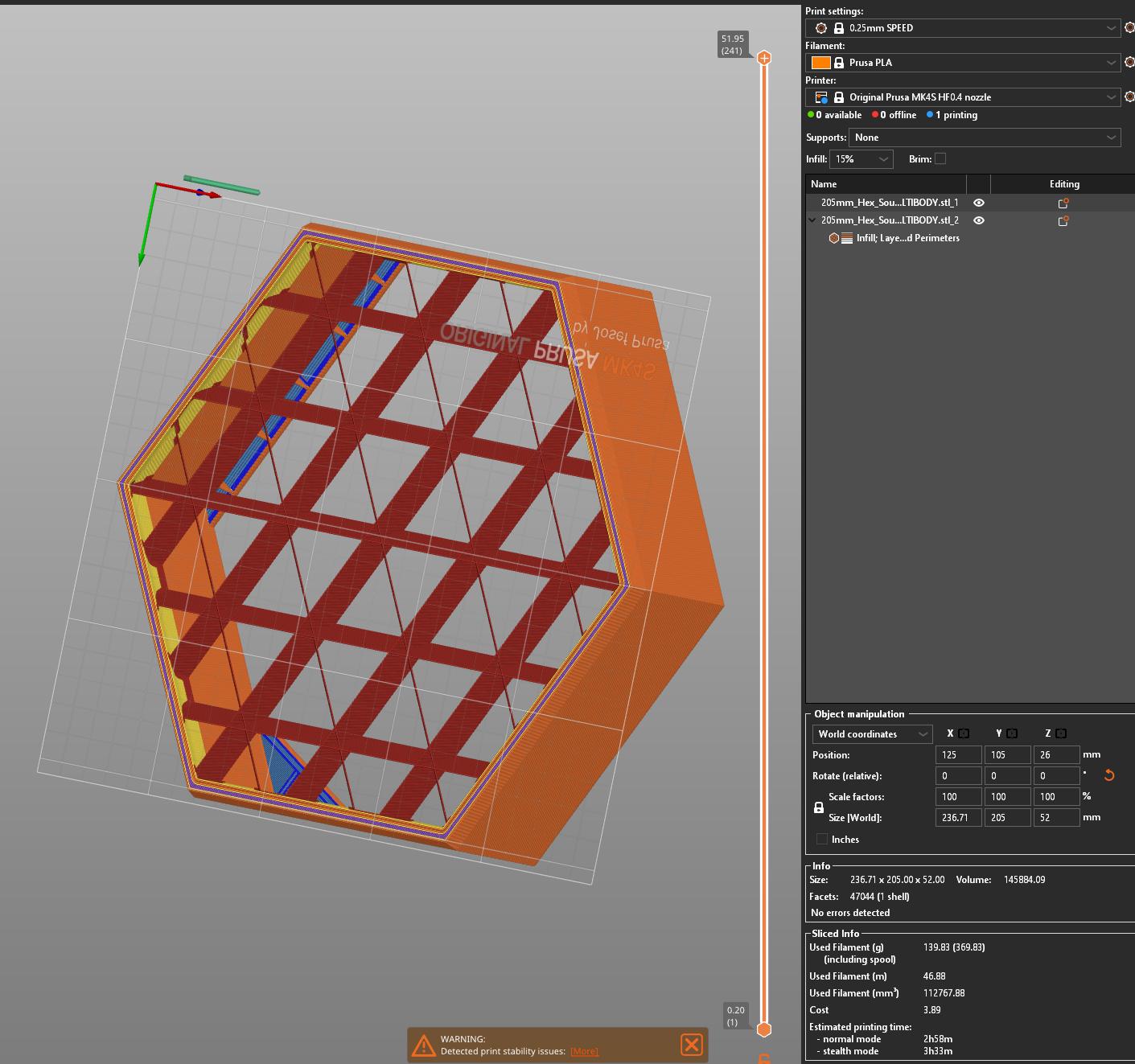Click the Z axis mirror icon
The width and height of the screenshot is (1135, 1064).
pyautogui.click(x=1061, y=733)
